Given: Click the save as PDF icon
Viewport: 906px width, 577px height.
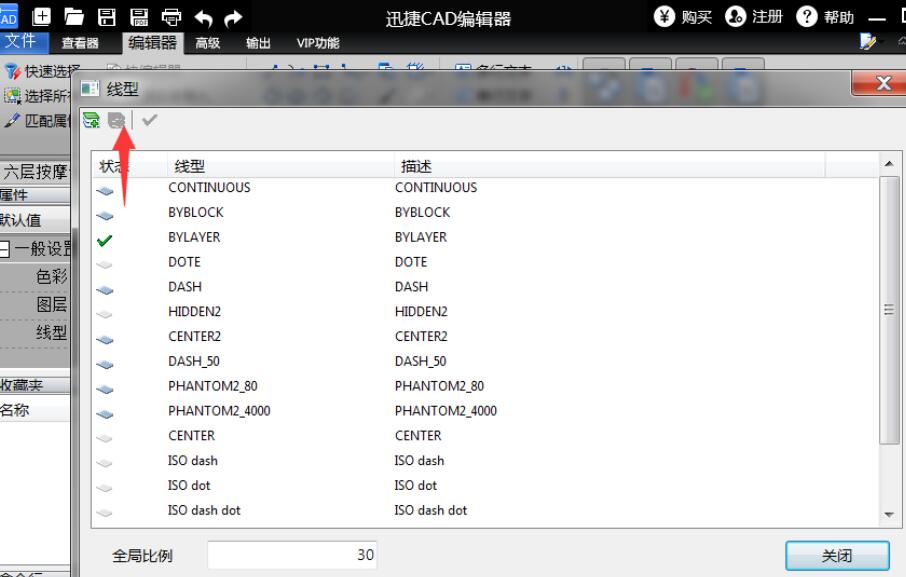Looking at the screenshot, I should tap(139, 17).
